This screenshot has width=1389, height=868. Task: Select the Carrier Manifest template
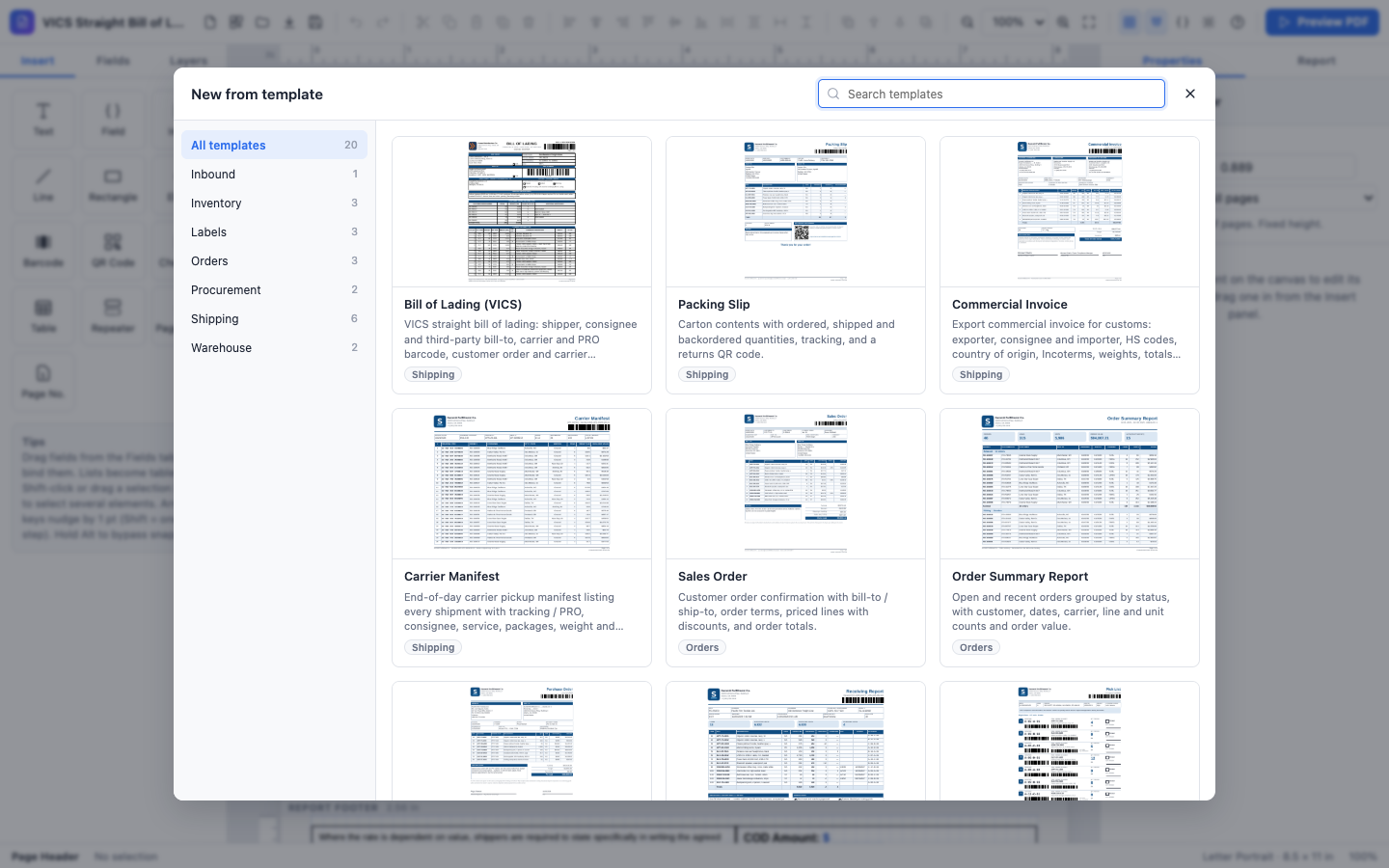[522, 537]
